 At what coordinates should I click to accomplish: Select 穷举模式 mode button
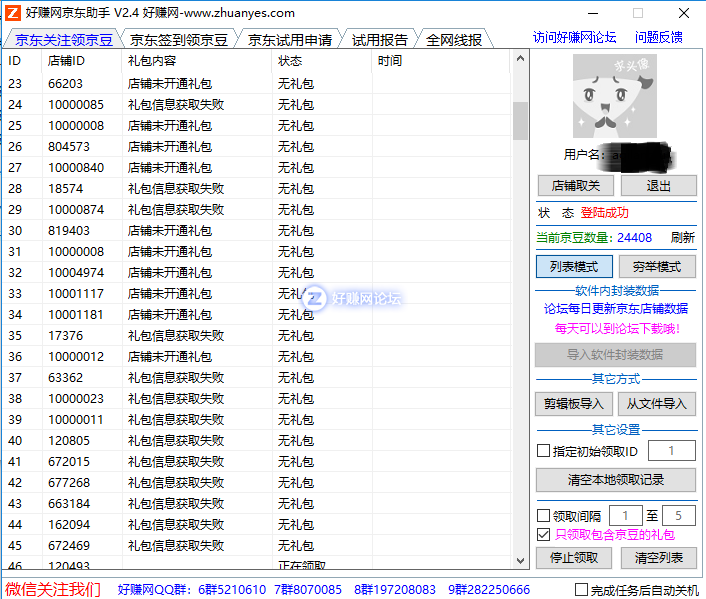point(657,267)
